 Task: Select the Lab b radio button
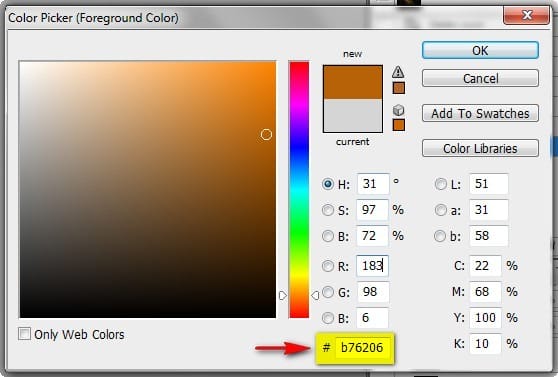(x=441, y=236)
